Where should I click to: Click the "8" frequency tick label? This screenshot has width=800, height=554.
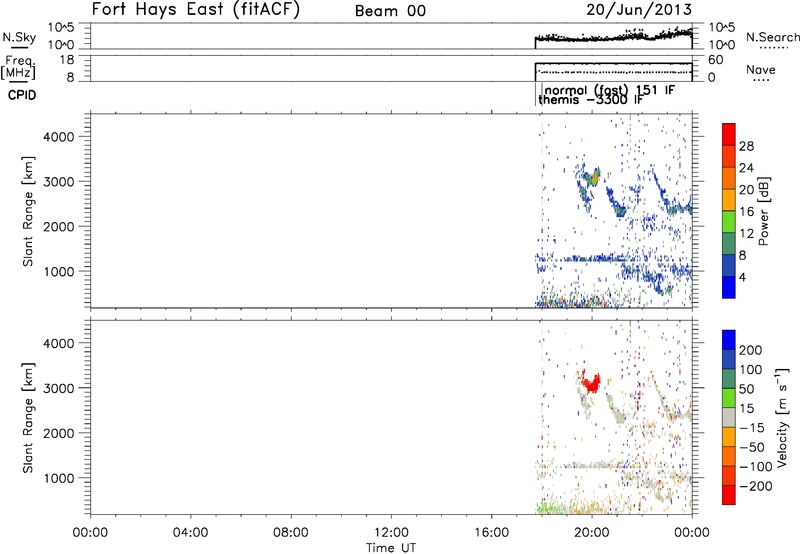(70, 77)
